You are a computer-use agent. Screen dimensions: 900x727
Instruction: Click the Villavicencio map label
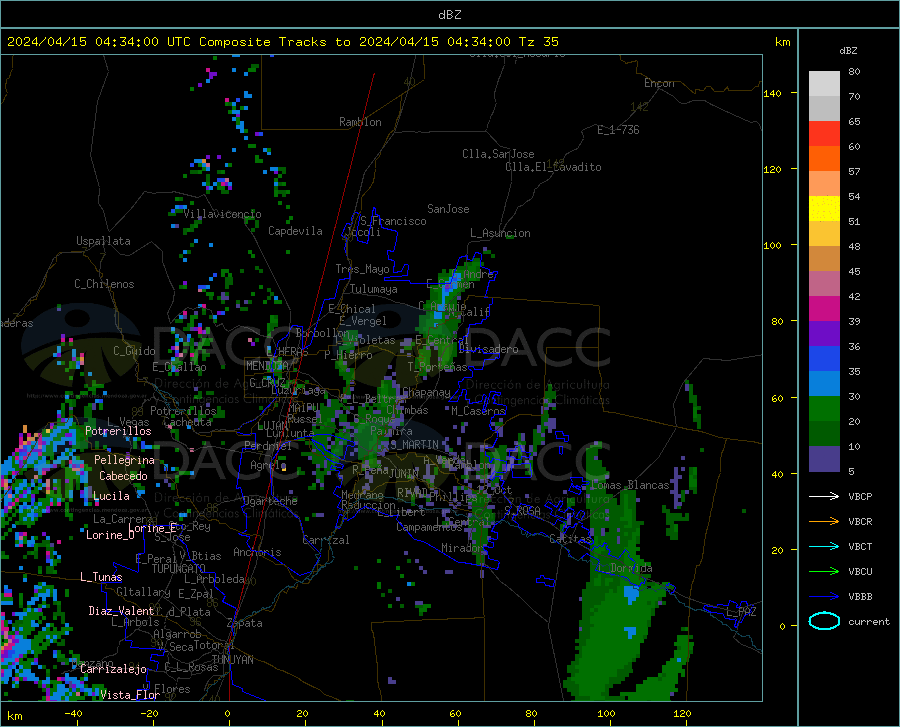[x=223, y=214]
